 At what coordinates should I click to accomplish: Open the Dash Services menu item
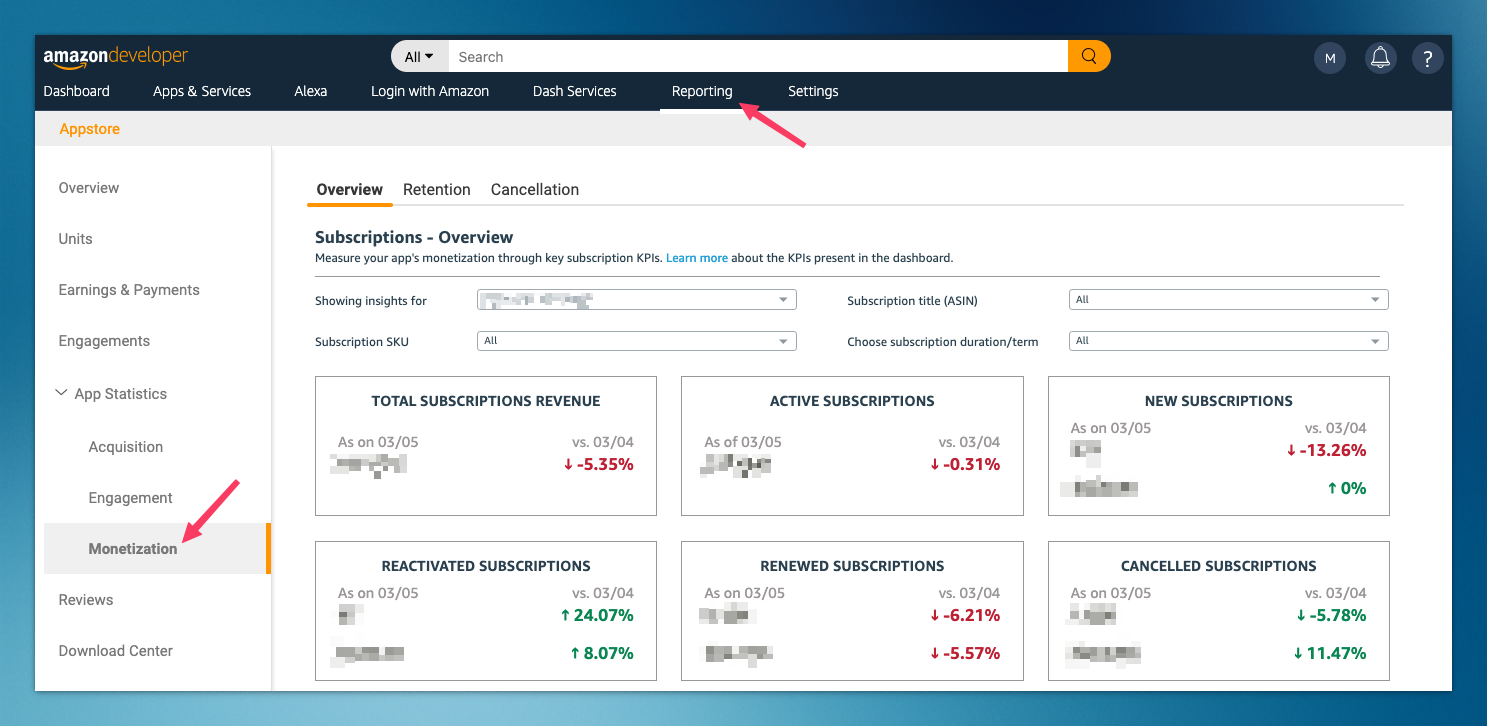tap(574, 91)
